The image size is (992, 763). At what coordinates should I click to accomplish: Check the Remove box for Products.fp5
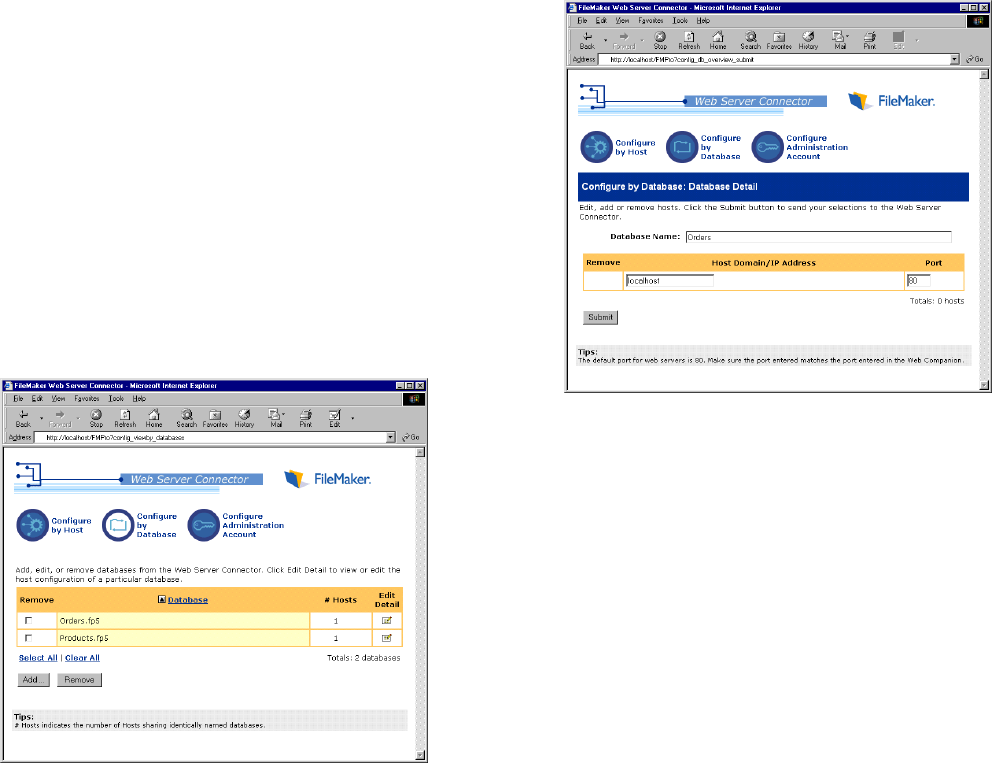click(x=28, y=638)
